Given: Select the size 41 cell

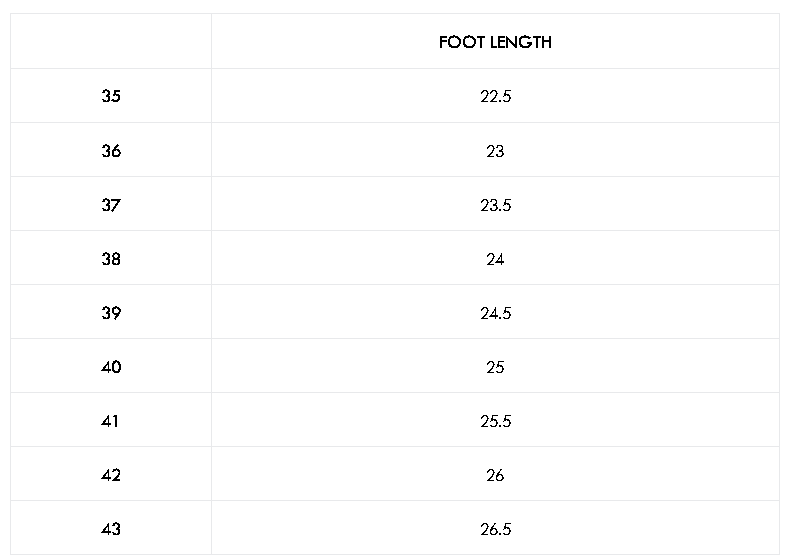Looking at the screenshot, I should tap(111, 420).
